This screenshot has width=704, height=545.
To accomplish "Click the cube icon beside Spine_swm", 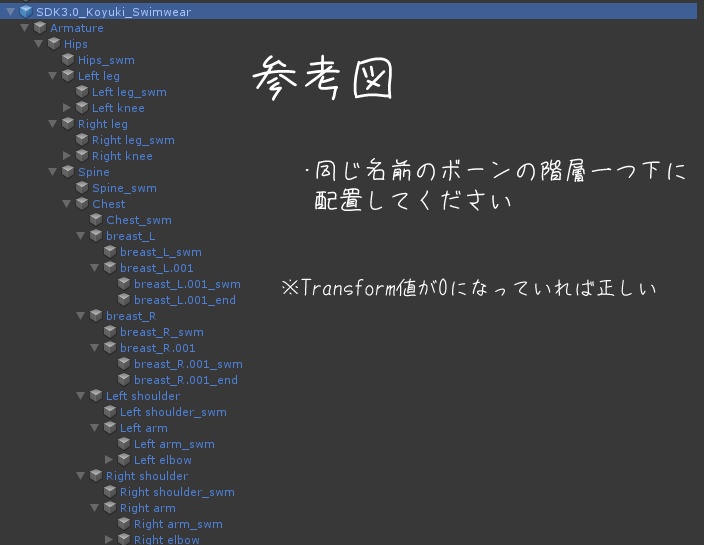I will tap(82, 188).
